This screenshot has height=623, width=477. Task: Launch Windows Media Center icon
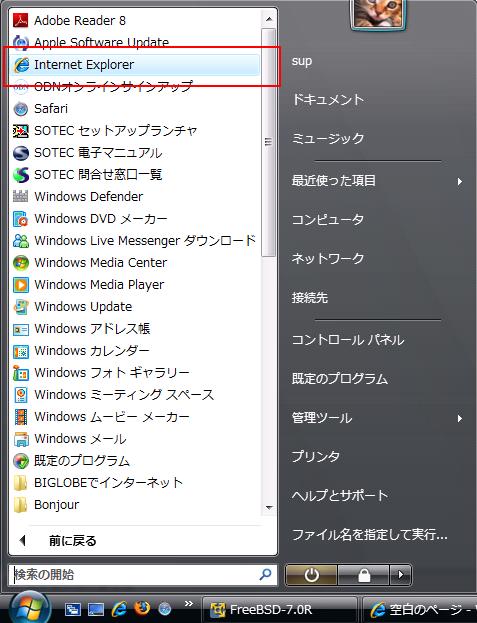point(20,263)
